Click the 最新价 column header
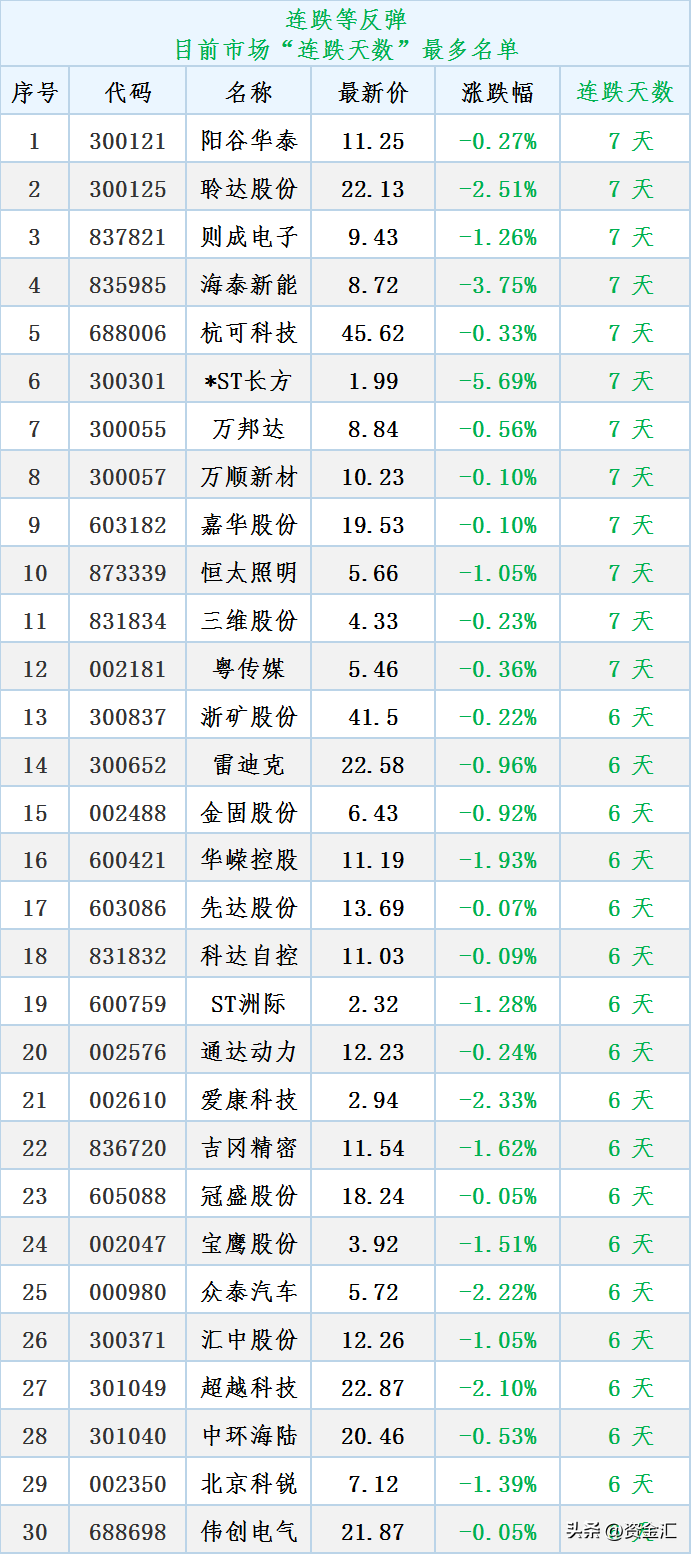This screenshot has height=1555, width=692. tap(373, 93)
